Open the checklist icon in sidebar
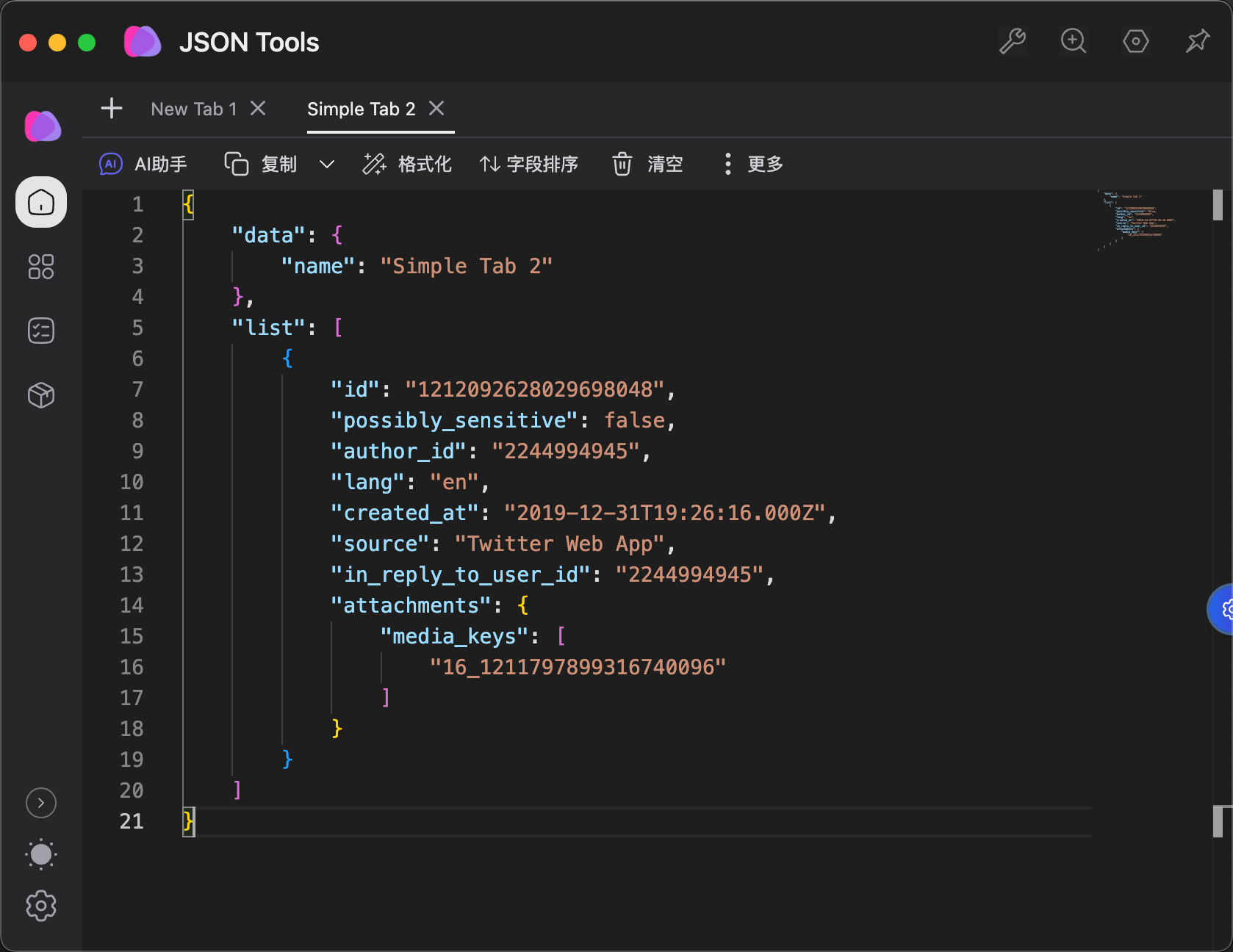 pyautogui.click(x=41, y=331)
